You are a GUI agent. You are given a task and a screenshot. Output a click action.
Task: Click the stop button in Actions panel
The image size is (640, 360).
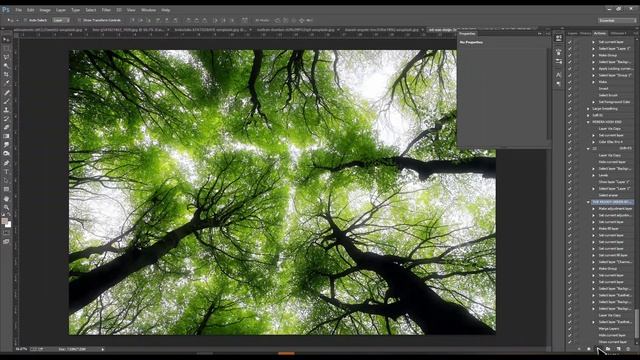click(x=579, y=349)
